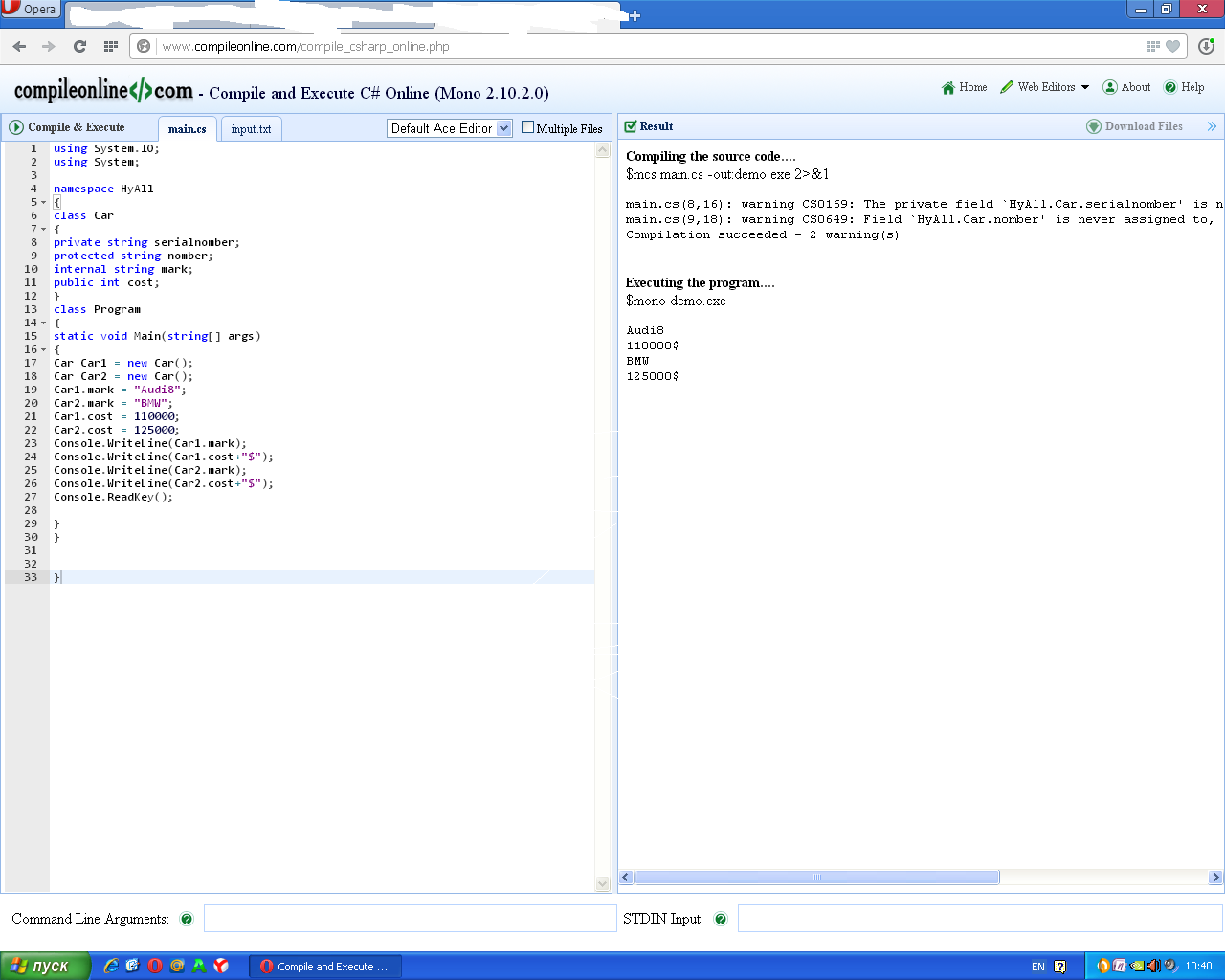Screen dimensions: 1225x980
Task: Collapse code fold at line 16
Action: click(x=44, y=350)
